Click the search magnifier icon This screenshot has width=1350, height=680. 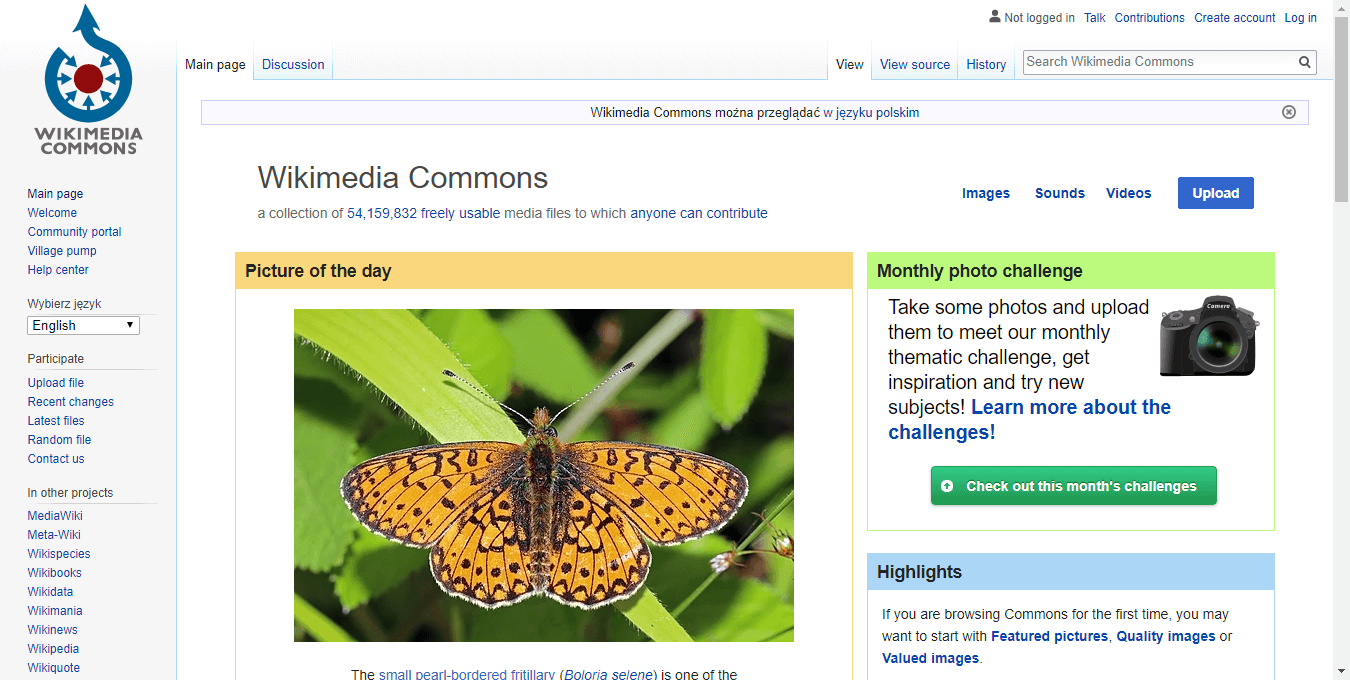pos(1304,62)
